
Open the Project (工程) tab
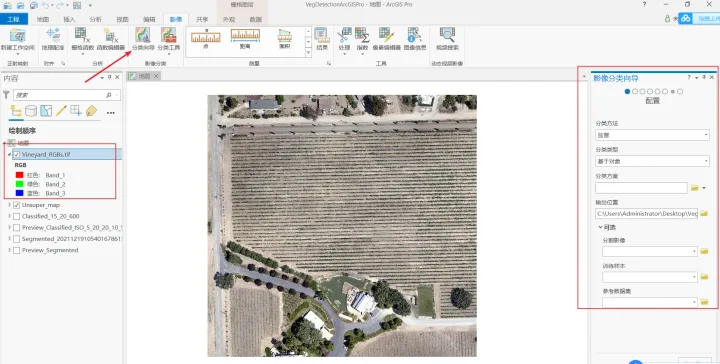[14, 19]
